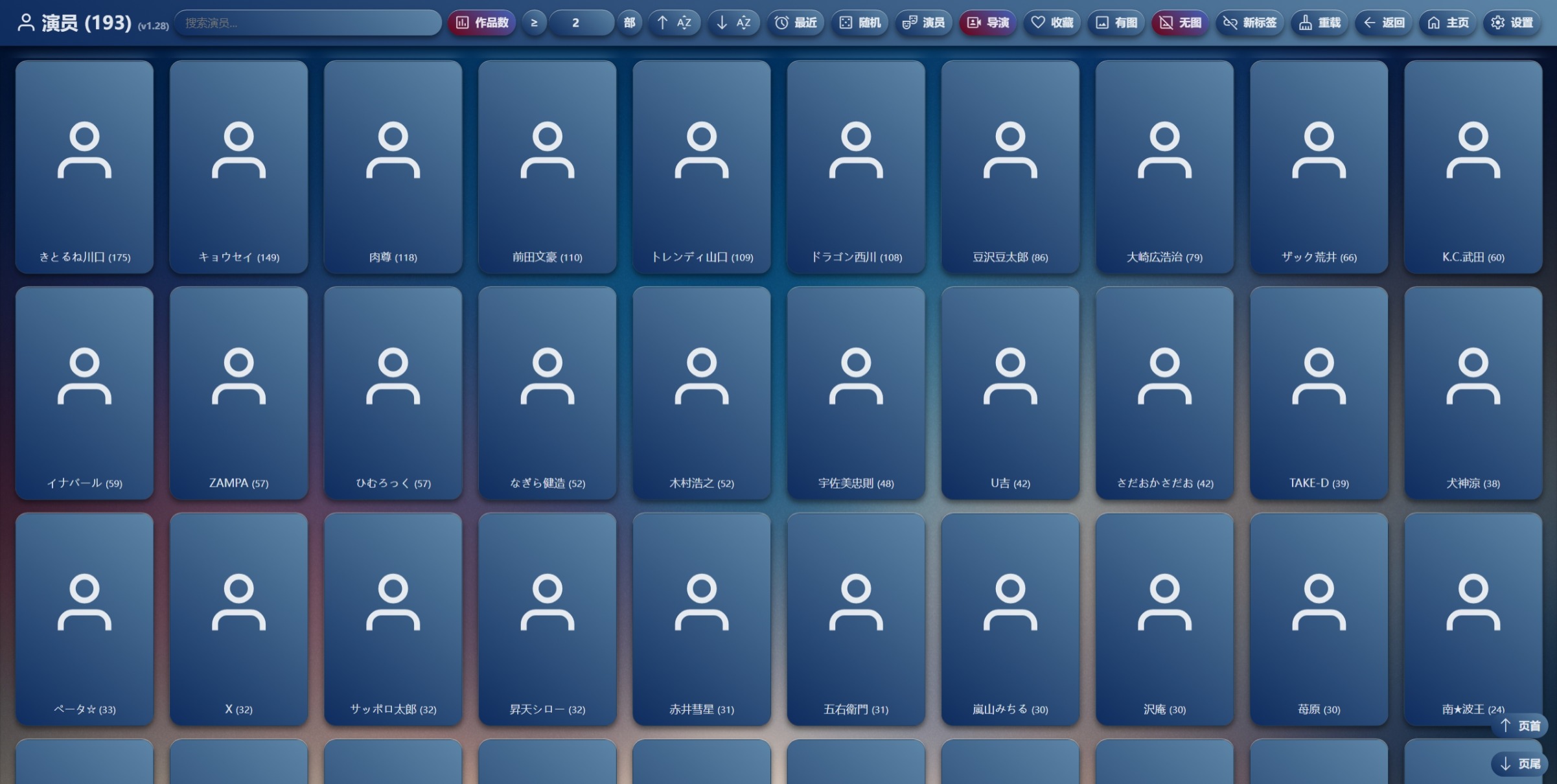Open the TAKE-D (39) card

click(x=1319, y=393)
